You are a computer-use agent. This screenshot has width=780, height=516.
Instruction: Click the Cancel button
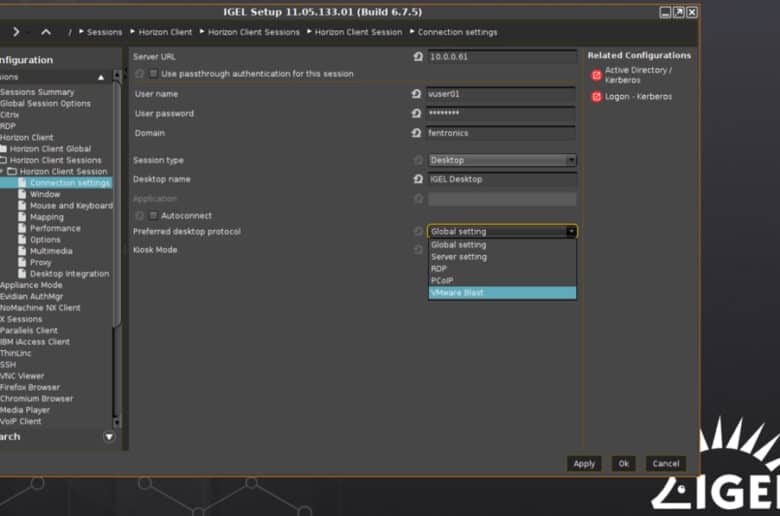[666, 464]
